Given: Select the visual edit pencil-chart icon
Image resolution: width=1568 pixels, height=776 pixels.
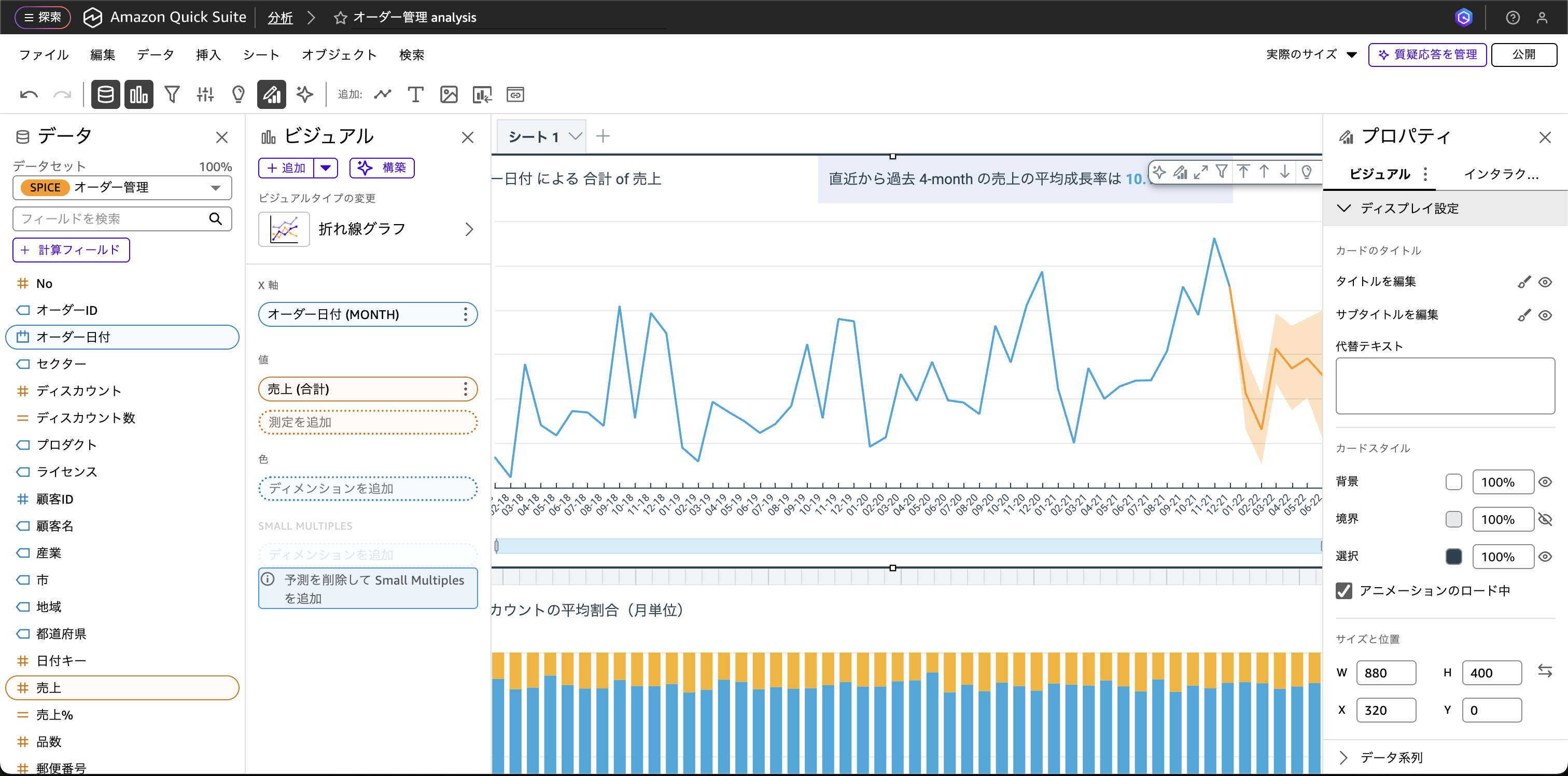Looking at the screenshot, I should (272, 94).
